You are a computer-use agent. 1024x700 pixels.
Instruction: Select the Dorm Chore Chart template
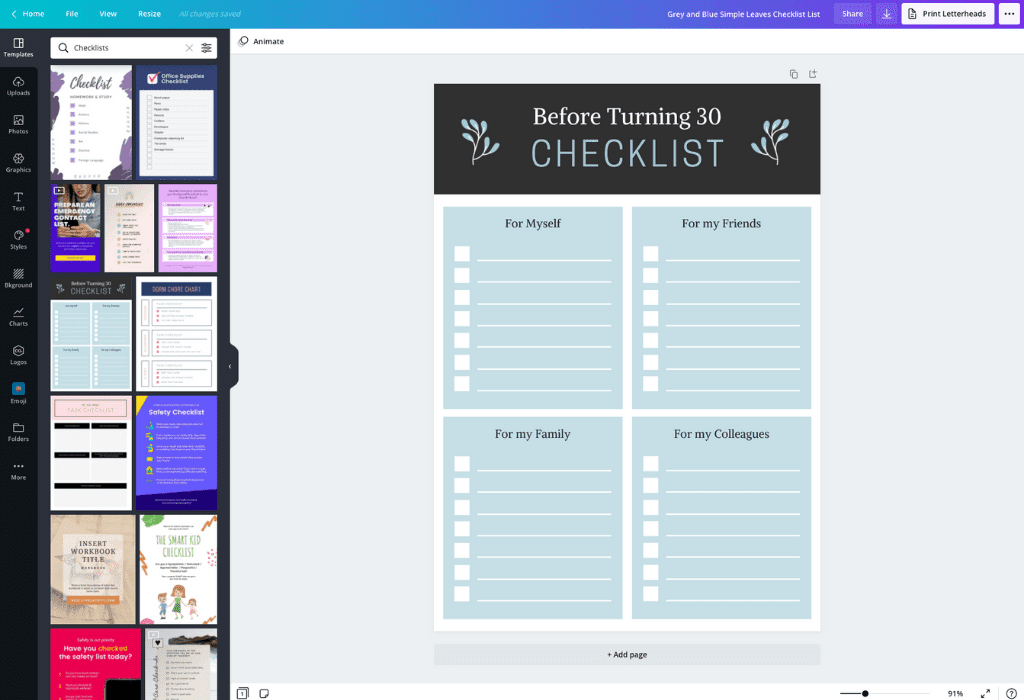click(176, 333)
